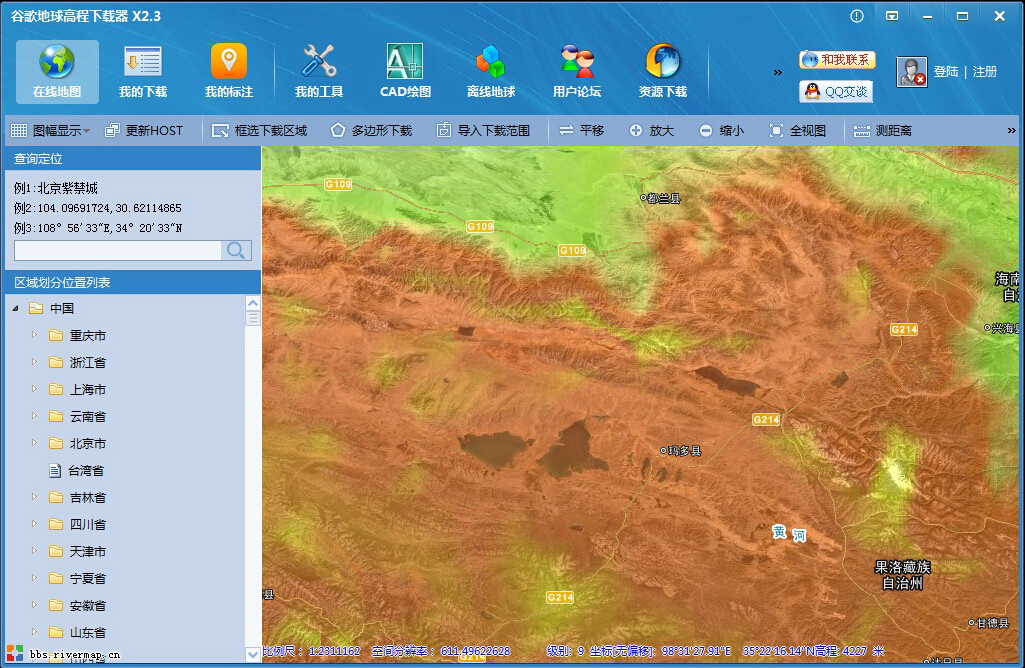This screenshot has height=668, width=1025.
Task: Open the 离线地球 offline globe icon
Action: [490, 62]
